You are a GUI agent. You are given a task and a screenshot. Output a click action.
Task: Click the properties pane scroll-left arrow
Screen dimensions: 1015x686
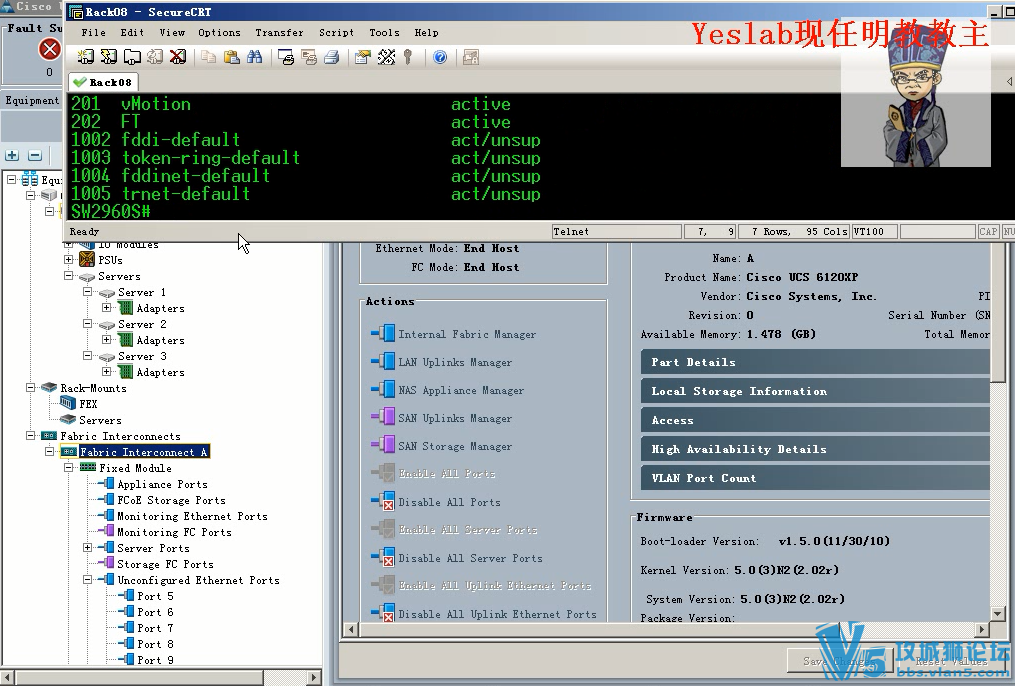351,628
